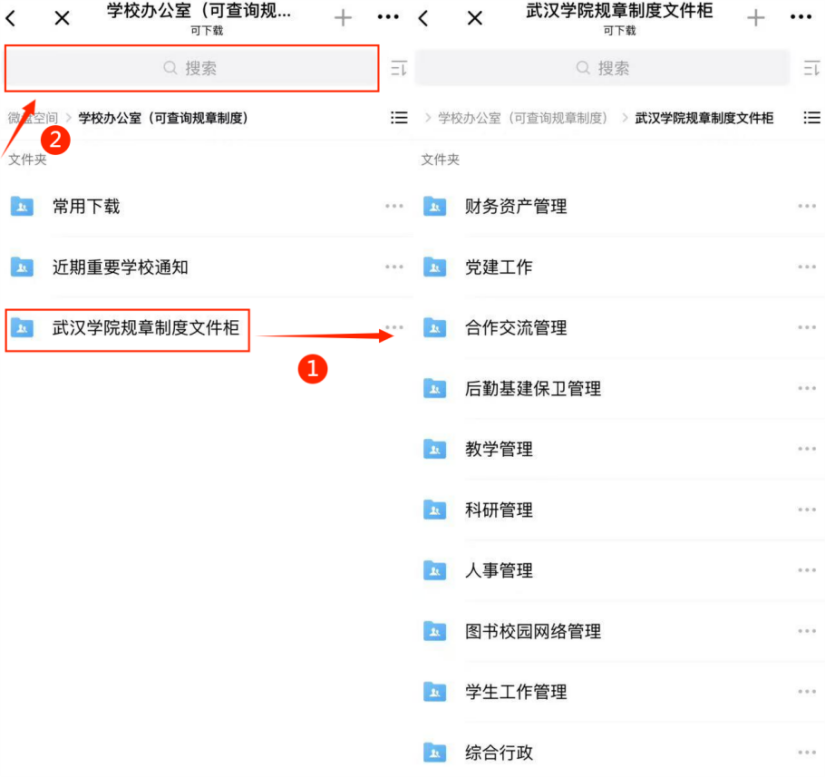
Task: Toggle list view icon in left panel
Action: pos(399,118)
